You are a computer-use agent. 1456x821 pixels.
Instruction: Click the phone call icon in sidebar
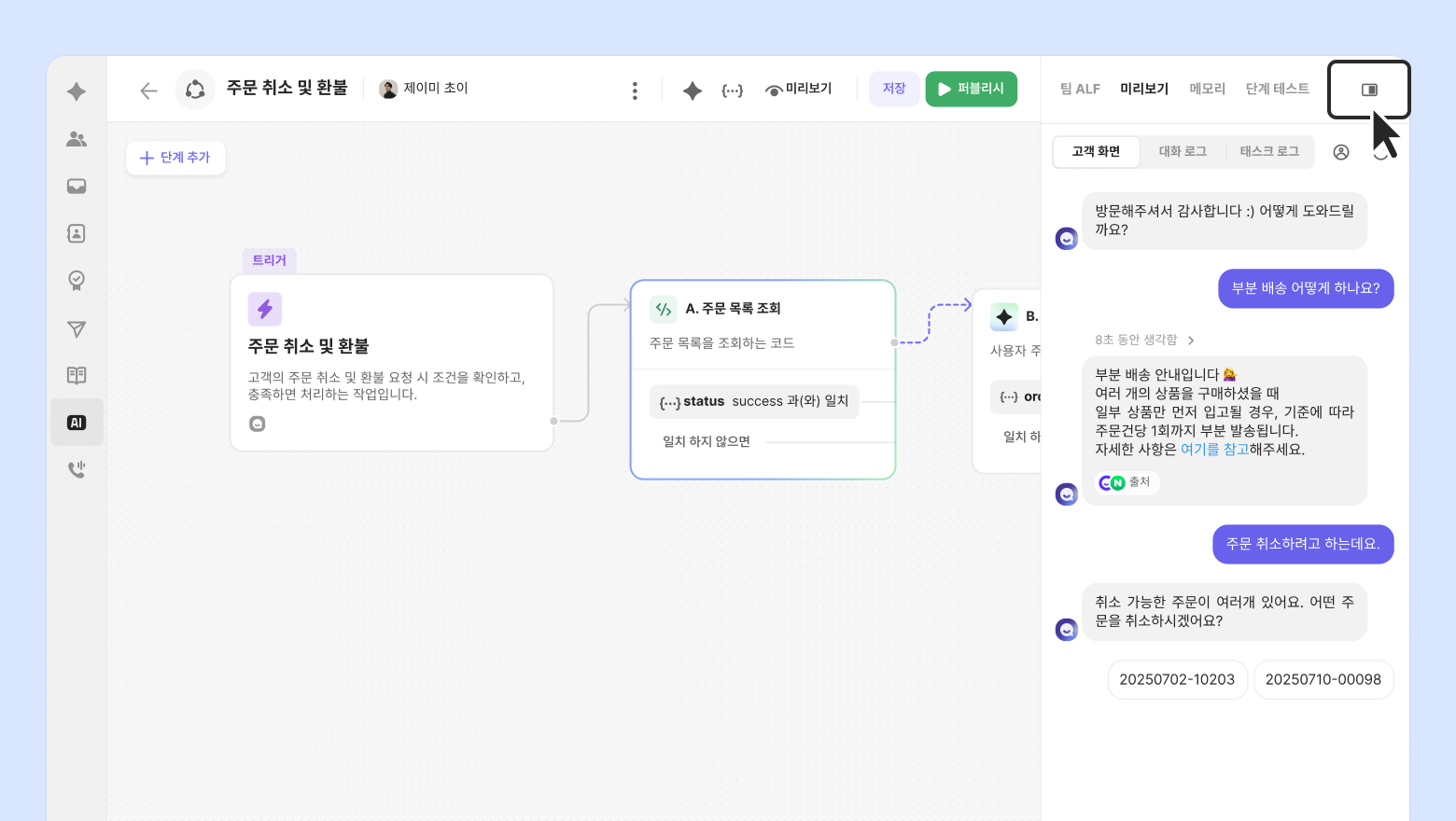coord(77,469)
